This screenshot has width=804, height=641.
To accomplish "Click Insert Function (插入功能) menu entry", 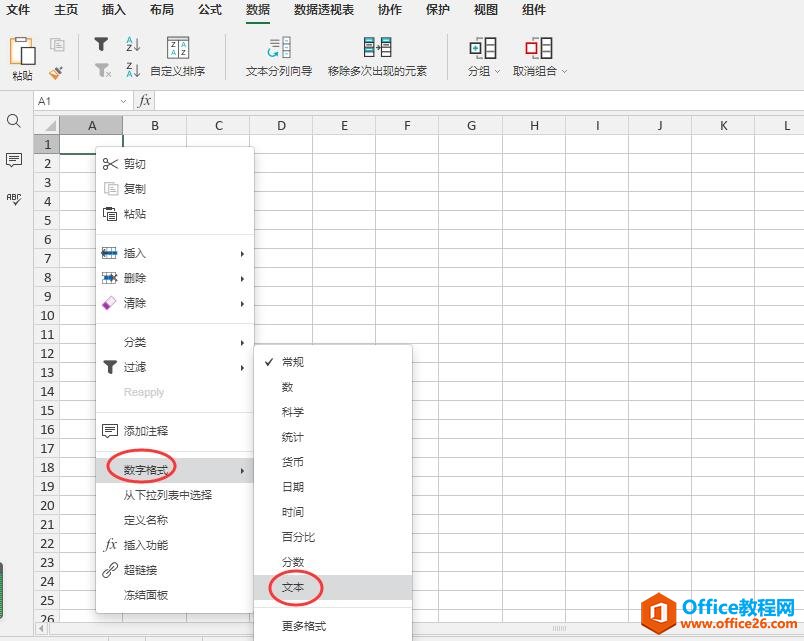I will point(175,545).
